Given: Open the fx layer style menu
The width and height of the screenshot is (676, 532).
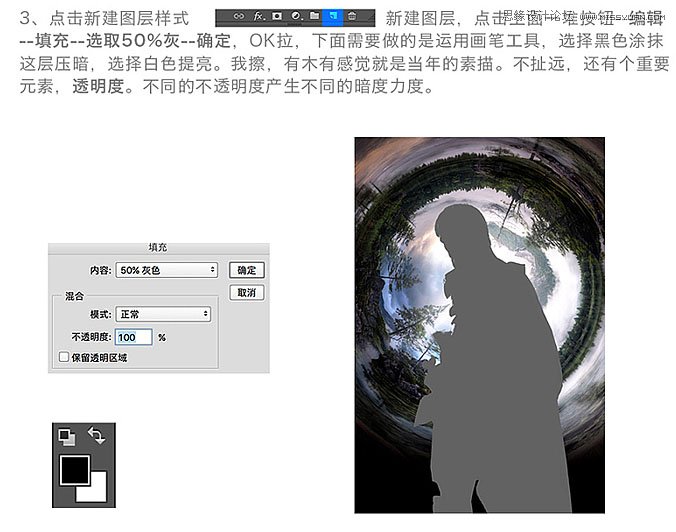Looking at the screenshot, I should pyautogui.click(x=259, y=16).
